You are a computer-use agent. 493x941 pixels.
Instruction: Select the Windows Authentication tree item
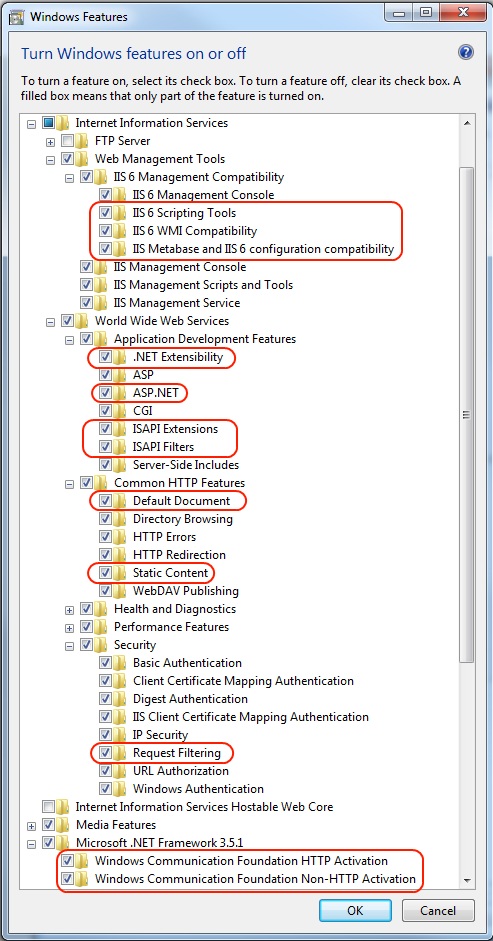(198, 789)
